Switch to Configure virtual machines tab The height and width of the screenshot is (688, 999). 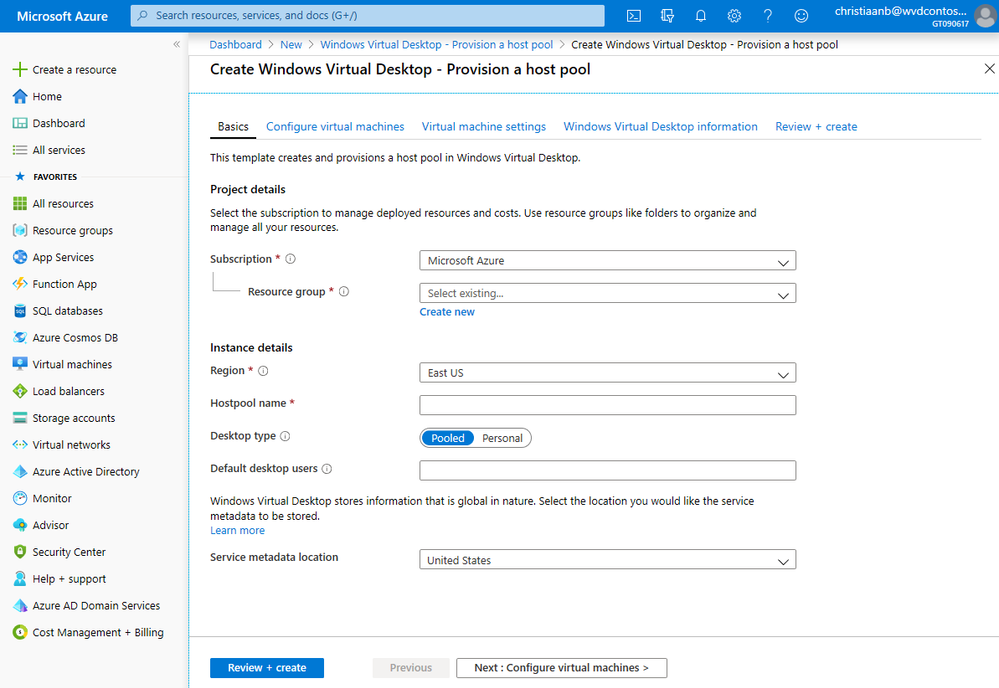(x=335, y=126)
